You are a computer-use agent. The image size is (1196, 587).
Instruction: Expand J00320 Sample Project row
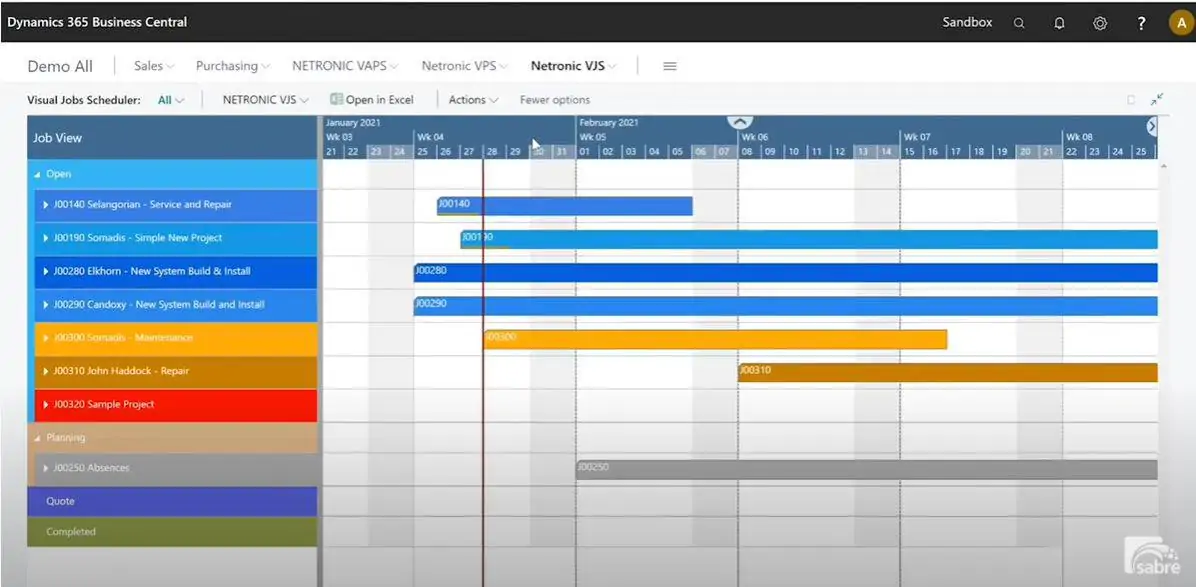[47, 405]
